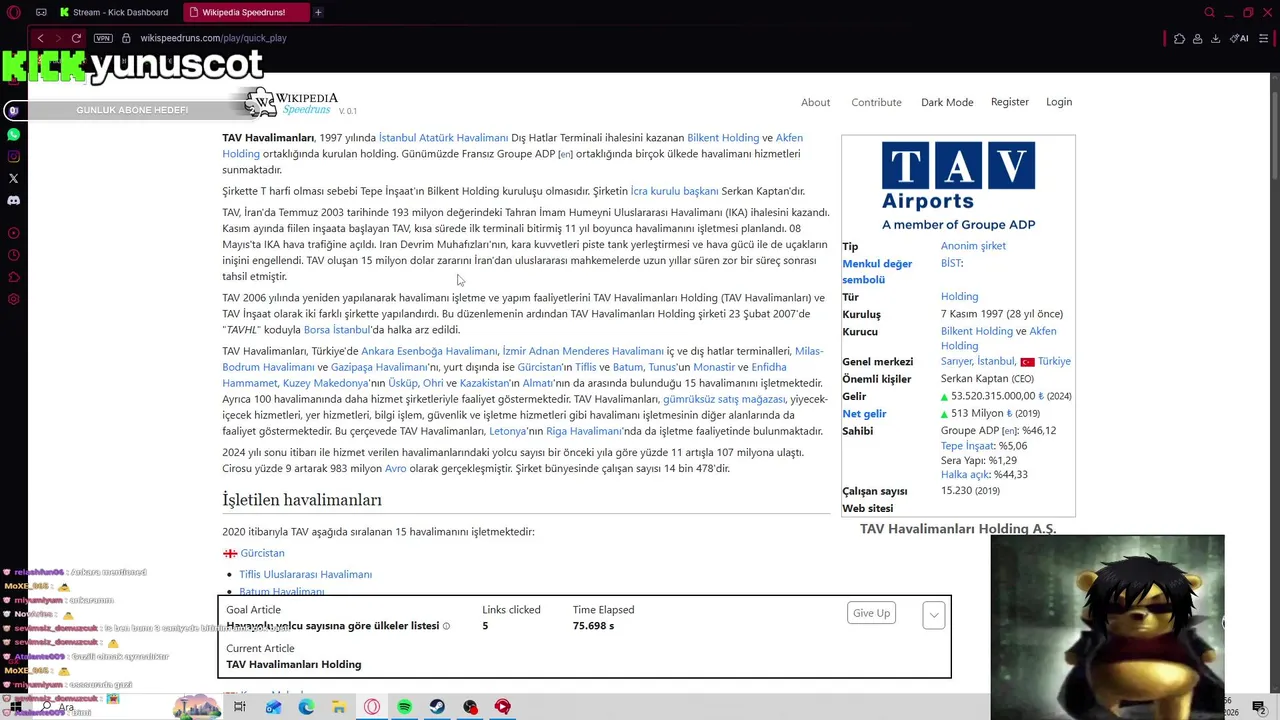Open the Borsa İstanbul link
The height and width of the screenshot is (720, 1280).
click(x=337, y=330)
